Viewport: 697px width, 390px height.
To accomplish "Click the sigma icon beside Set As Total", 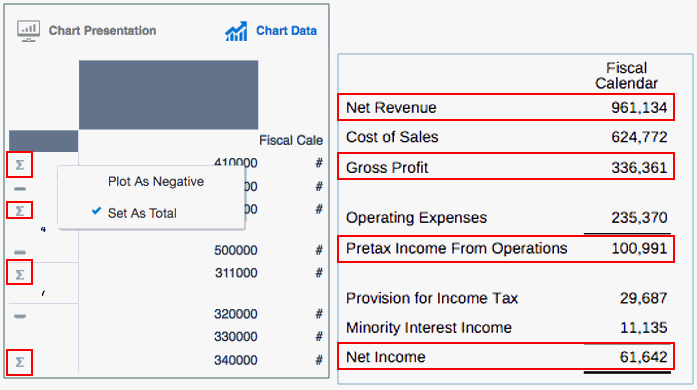I will [x=20, y=210].
